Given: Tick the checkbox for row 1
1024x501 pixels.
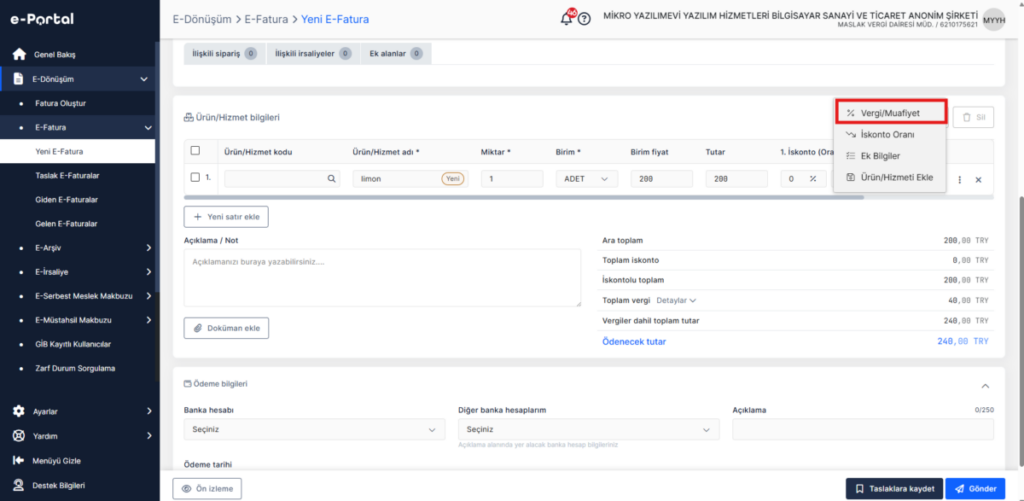Looking at the screenshot, I should (x=195, y=177).
